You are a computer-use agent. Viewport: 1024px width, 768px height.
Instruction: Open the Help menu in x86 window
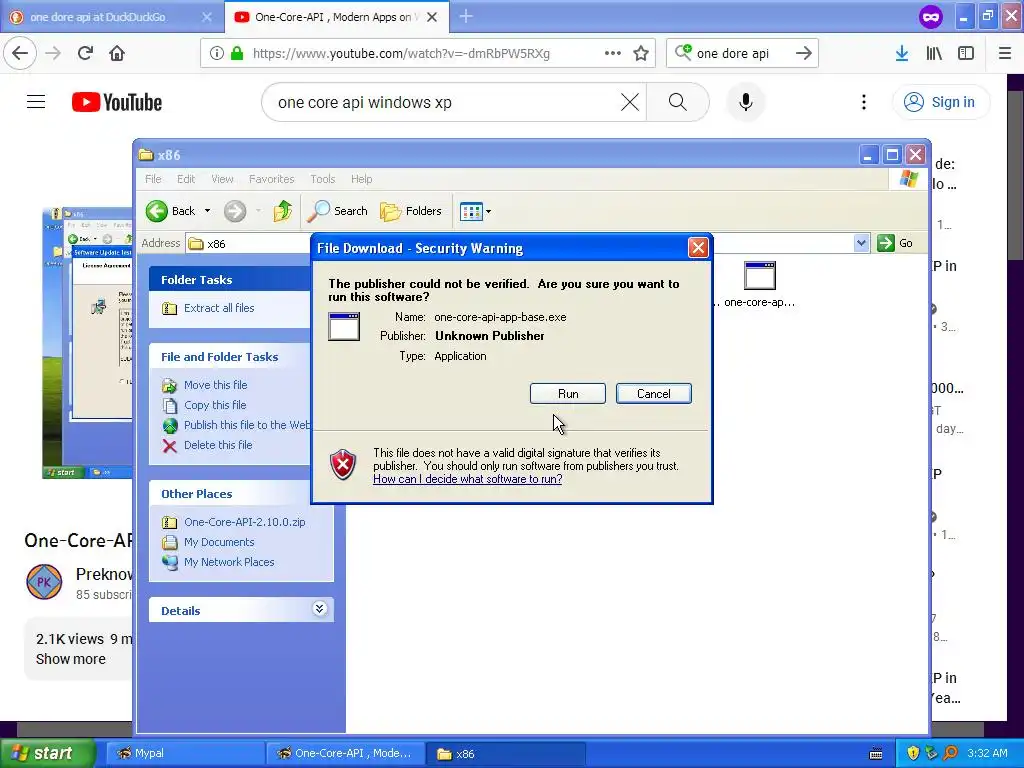pyautogui.click(x=361, y=179)
